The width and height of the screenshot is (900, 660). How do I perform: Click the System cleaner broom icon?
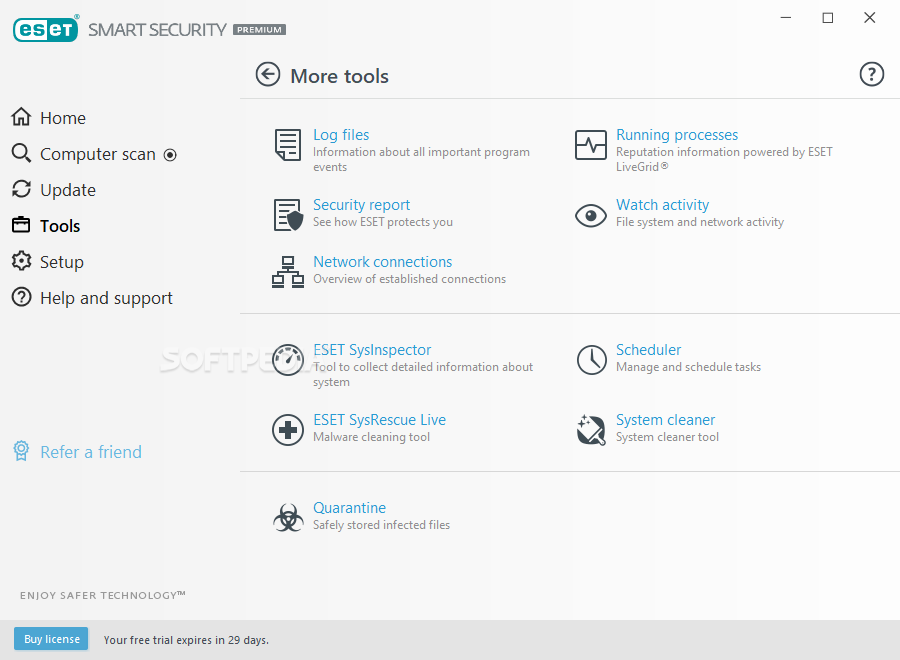[591, 430]
